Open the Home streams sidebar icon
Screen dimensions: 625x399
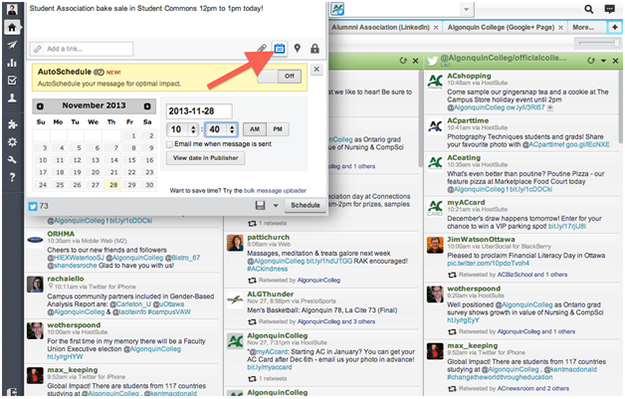(12, 27)
